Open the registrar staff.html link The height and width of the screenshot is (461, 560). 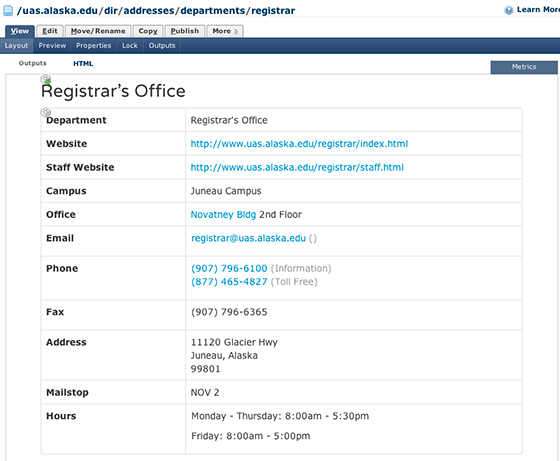point(297,167)
